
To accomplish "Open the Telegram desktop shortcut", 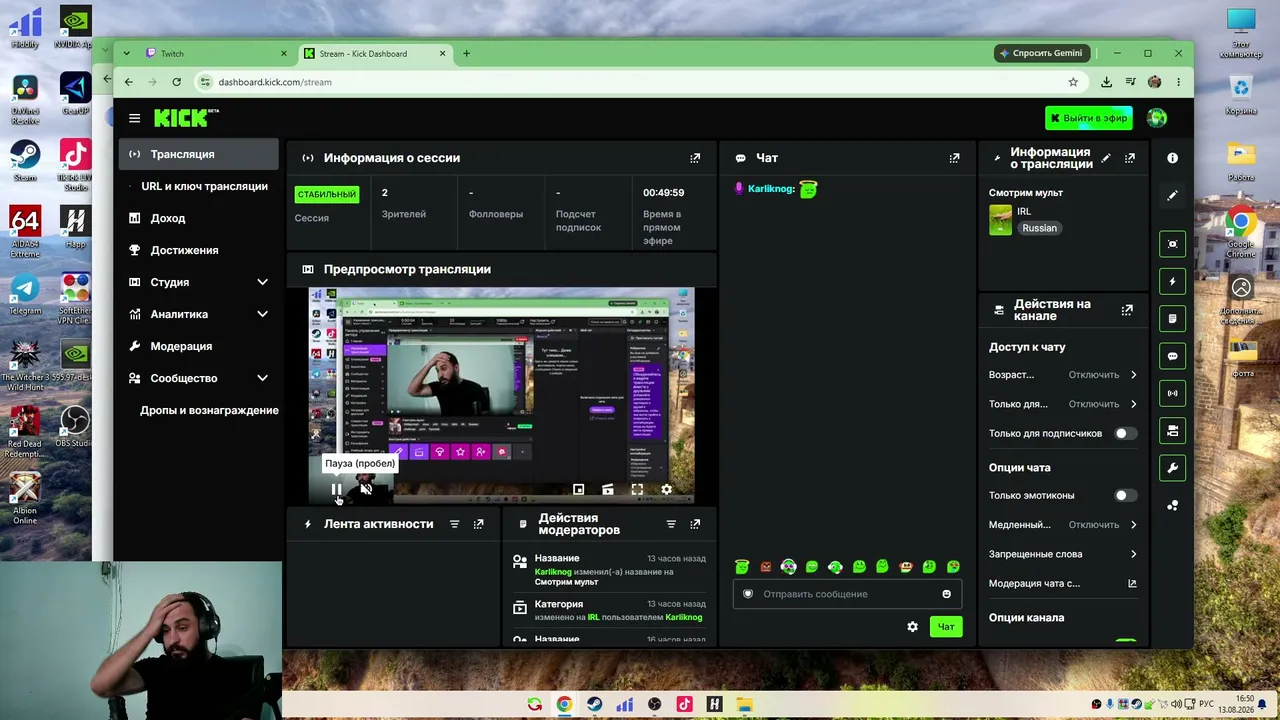I will coord(25,295).
